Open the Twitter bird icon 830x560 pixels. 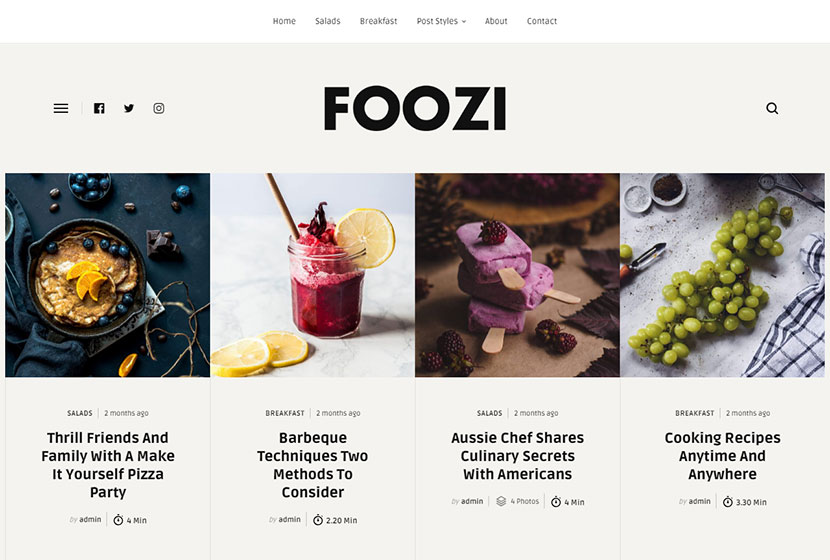(129, 109)
